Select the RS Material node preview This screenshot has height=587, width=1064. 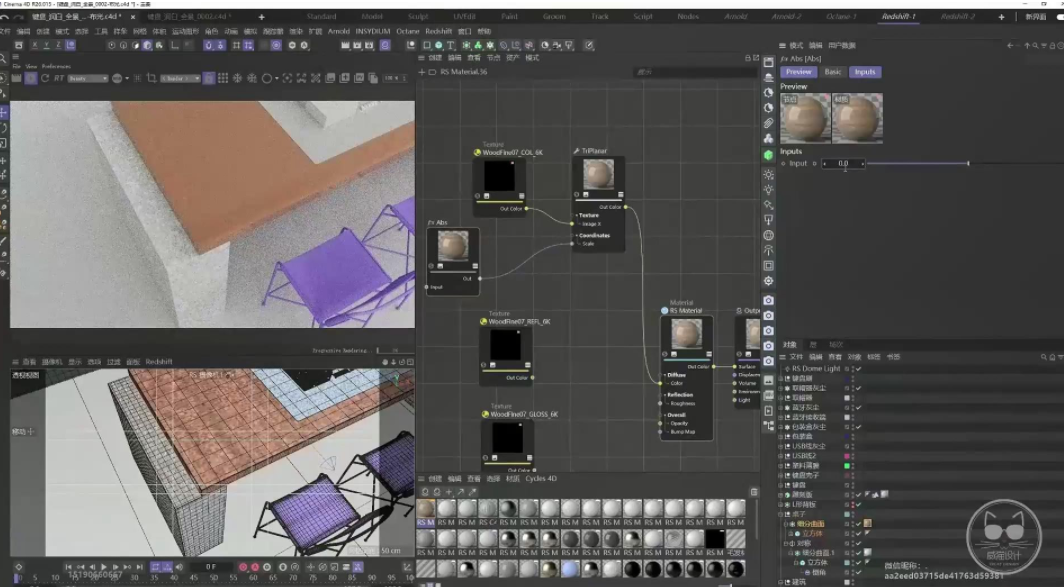686,335
